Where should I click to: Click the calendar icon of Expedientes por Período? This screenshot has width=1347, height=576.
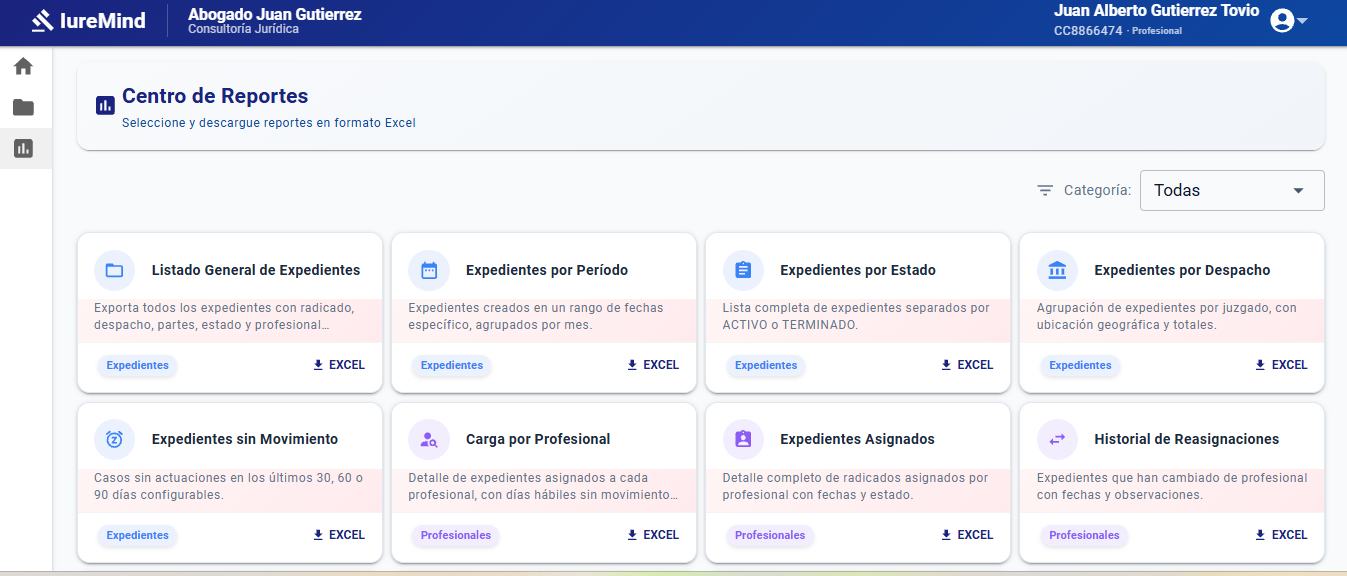point(429,270)
